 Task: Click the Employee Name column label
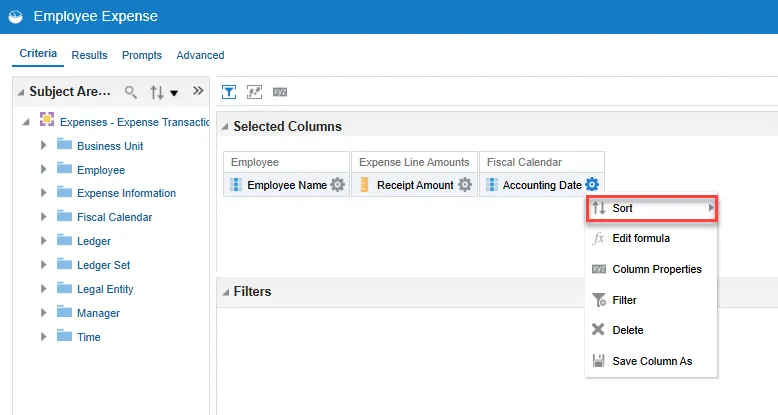(x=287, y=185)
